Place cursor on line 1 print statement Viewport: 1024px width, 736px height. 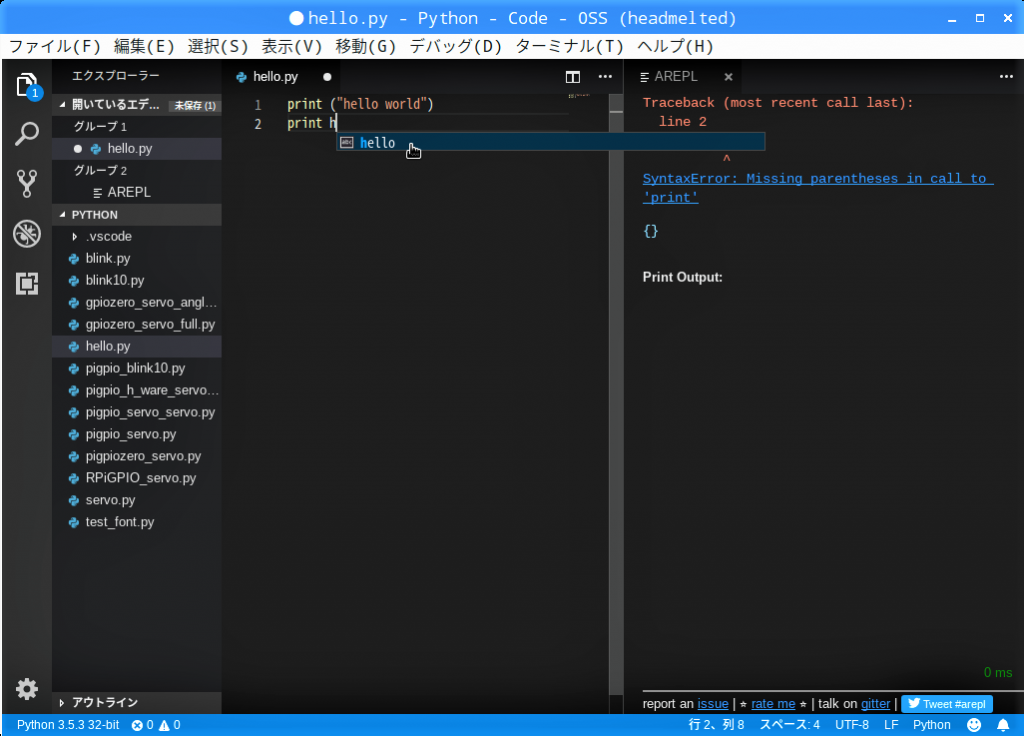point(360,104)
